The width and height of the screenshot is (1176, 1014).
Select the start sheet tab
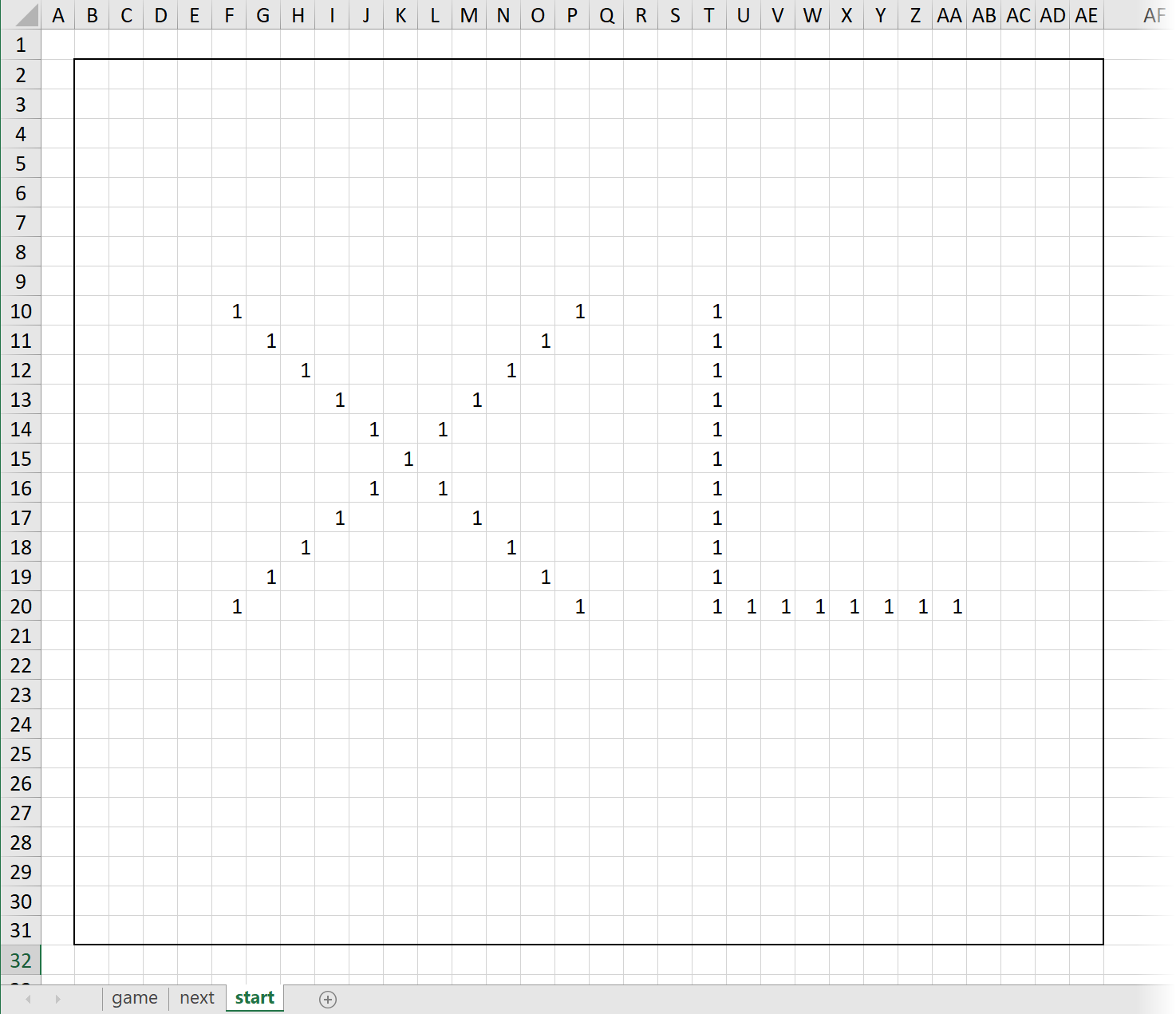[x=255, y=998]
